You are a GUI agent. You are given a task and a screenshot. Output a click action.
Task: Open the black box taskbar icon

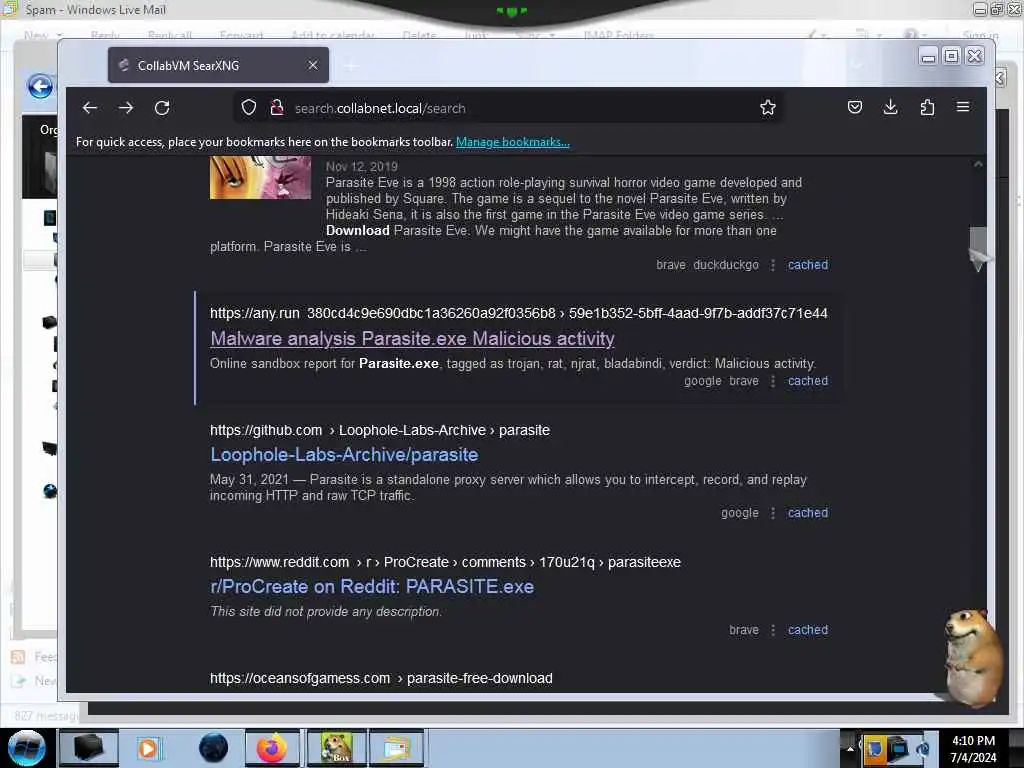(x=89, y=748)
